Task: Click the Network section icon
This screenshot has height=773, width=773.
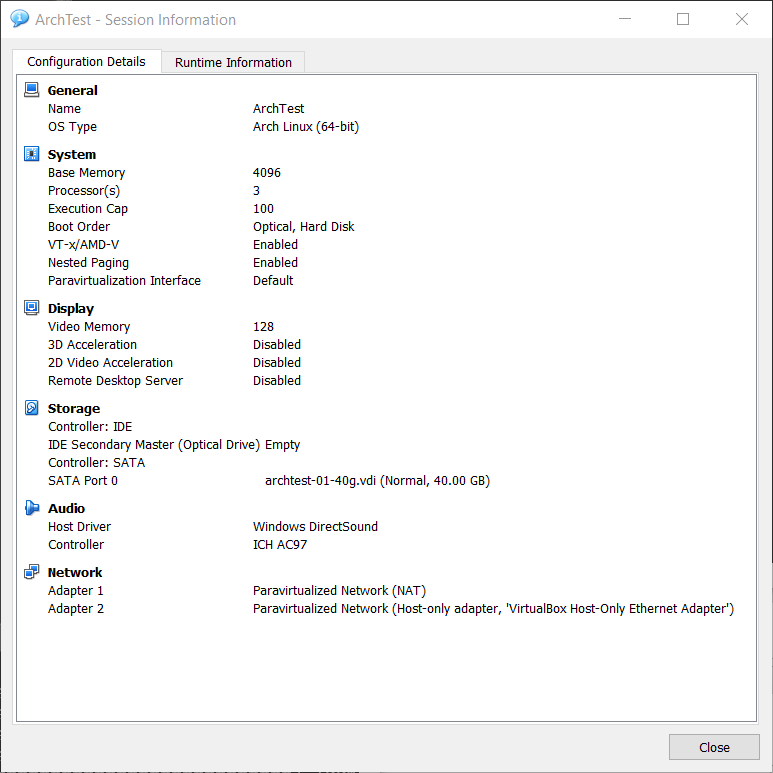Action: pyautogui.click(x=32, y=571)
